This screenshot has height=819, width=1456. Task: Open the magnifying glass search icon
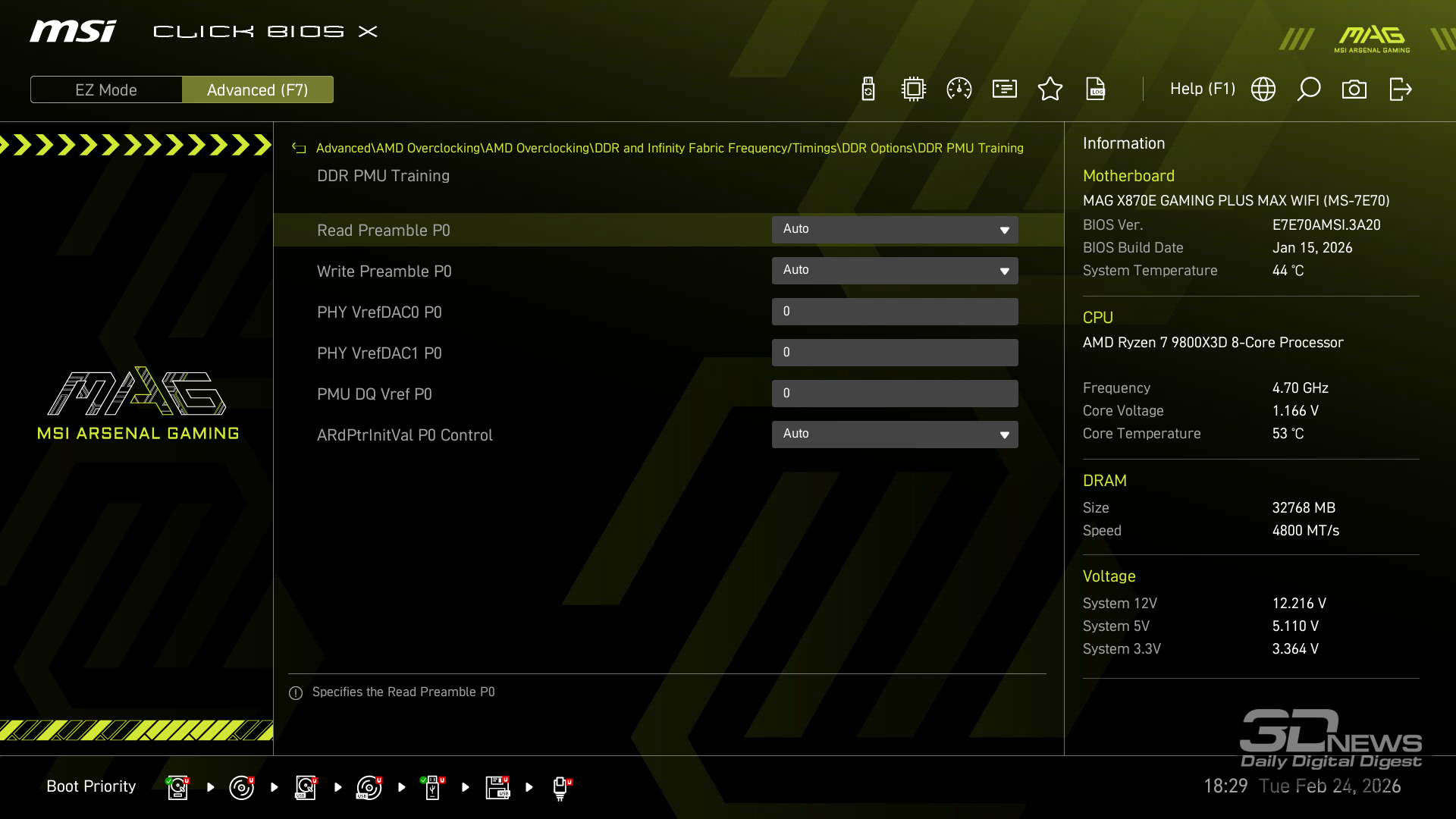click(1309, 89)
